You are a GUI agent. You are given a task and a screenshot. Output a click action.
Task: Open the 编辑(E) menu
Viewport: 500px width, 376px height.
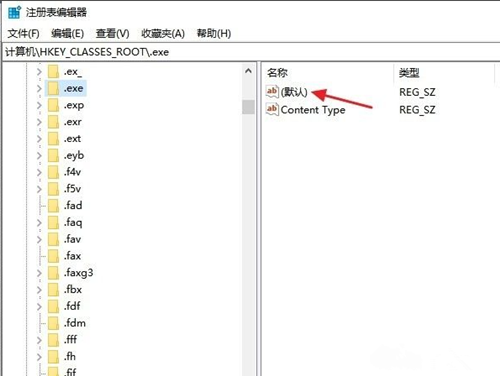[67, 33]
